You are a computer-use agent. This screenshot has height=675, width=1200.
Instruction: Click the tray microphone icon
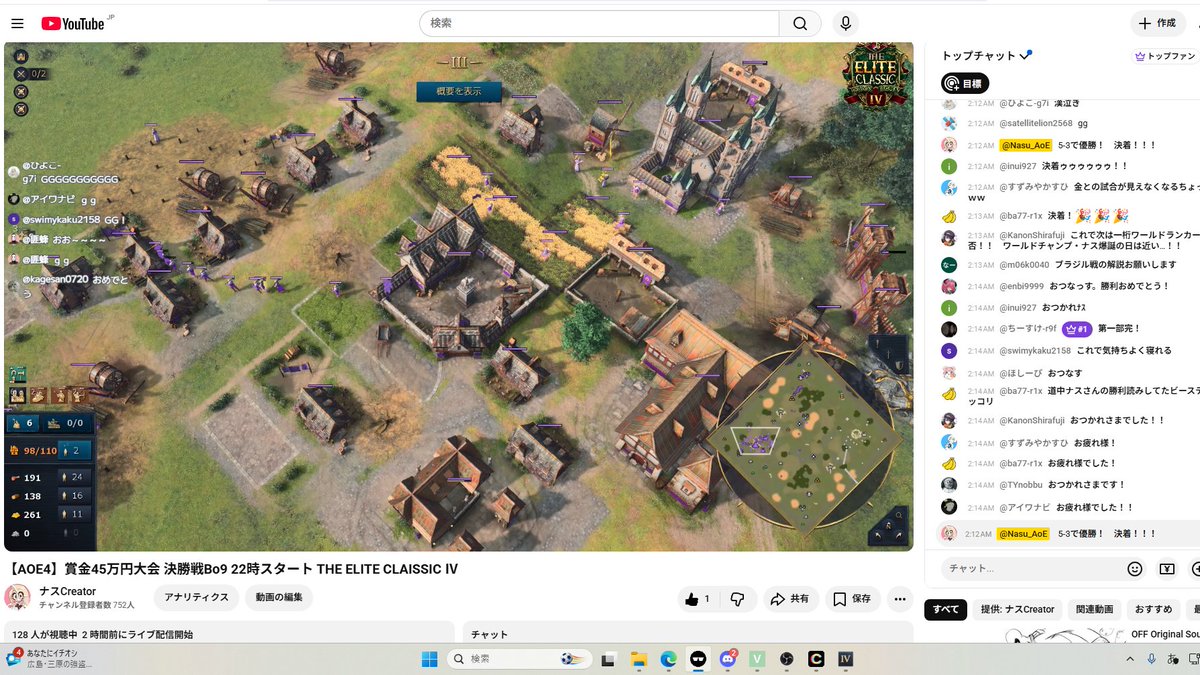coord(1151,659)
